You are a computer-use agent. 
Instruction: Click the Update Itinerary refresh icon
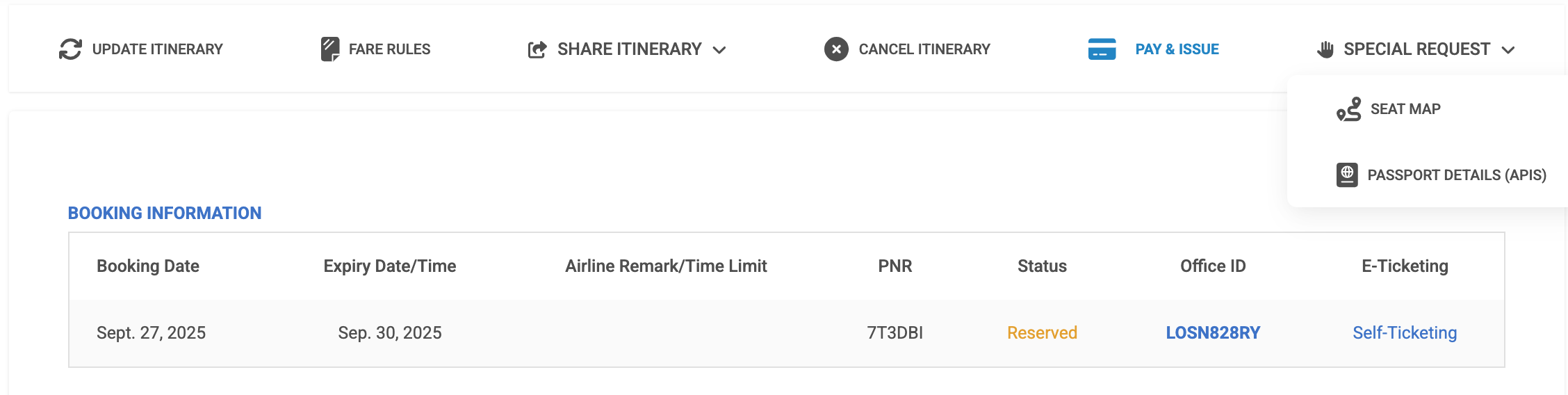[70, 49]
